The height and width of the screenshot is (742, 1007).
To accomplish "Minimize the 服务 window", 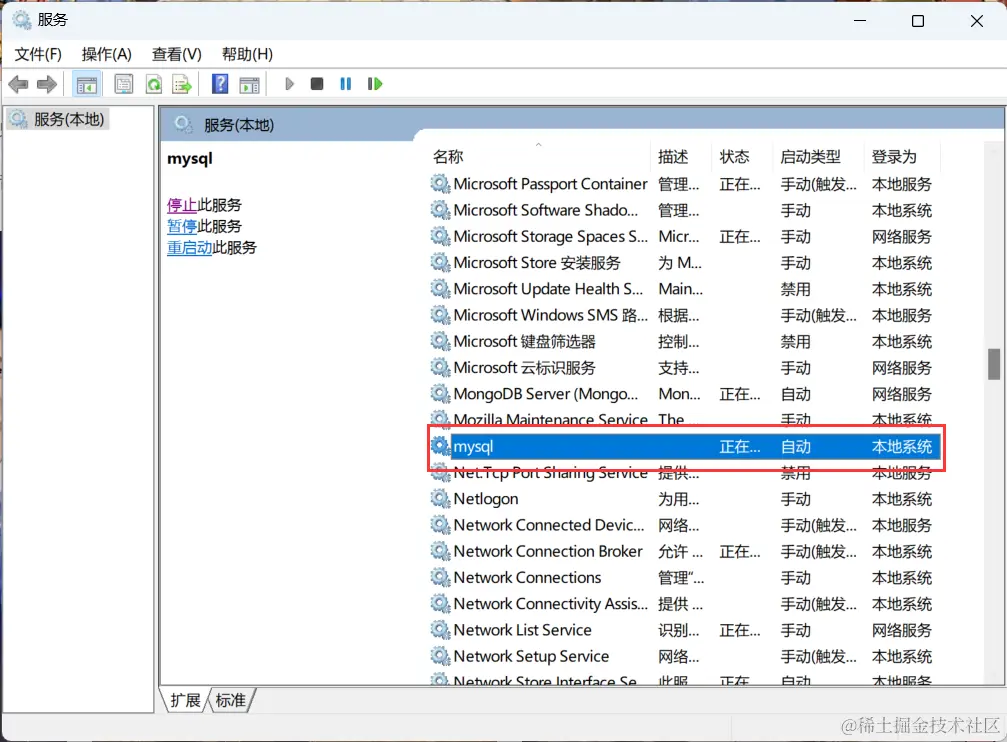I will (x=860, y=21).
